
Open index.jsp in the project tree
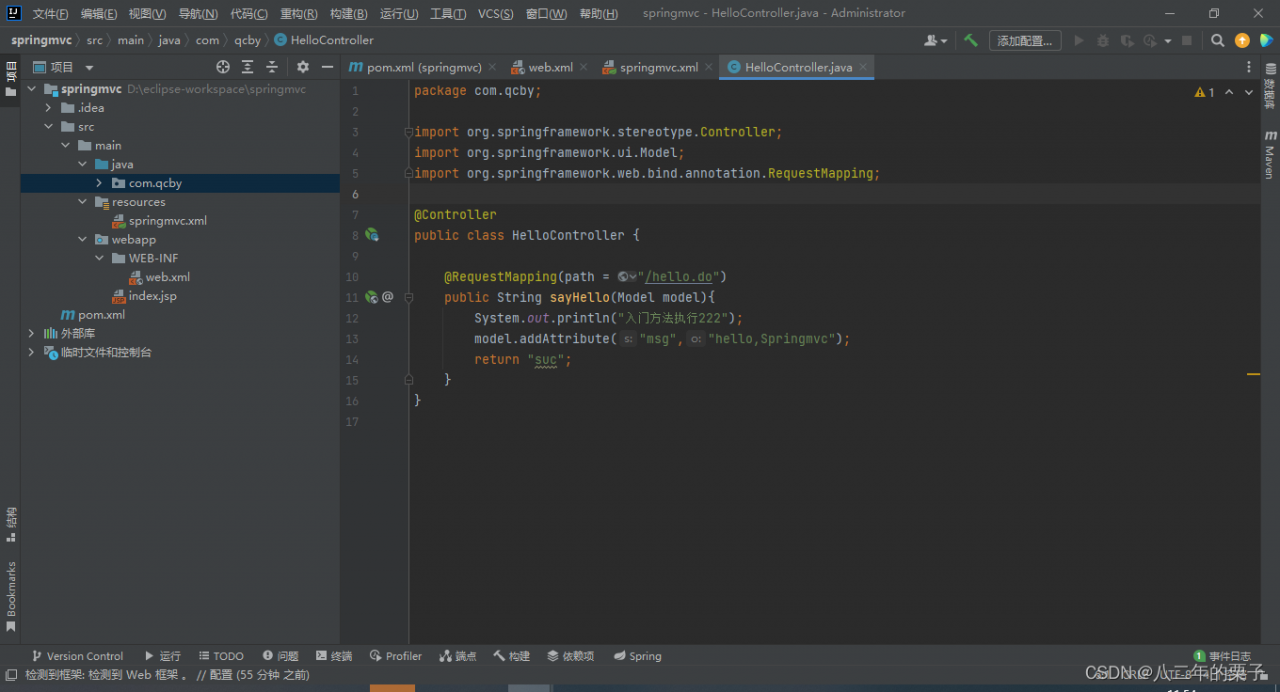click(152, 296)
